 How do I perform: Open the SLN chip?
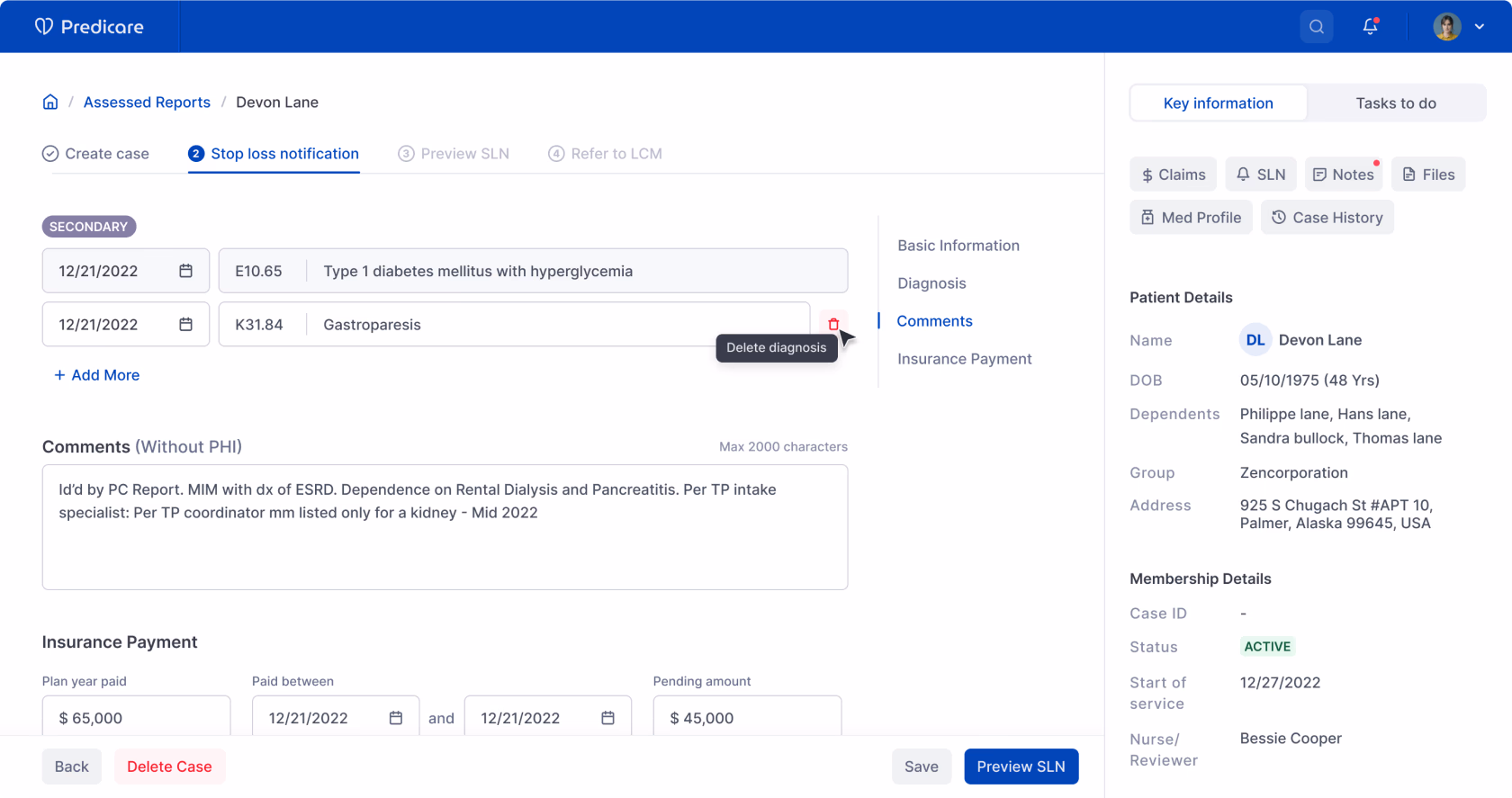pos(1261,175)
